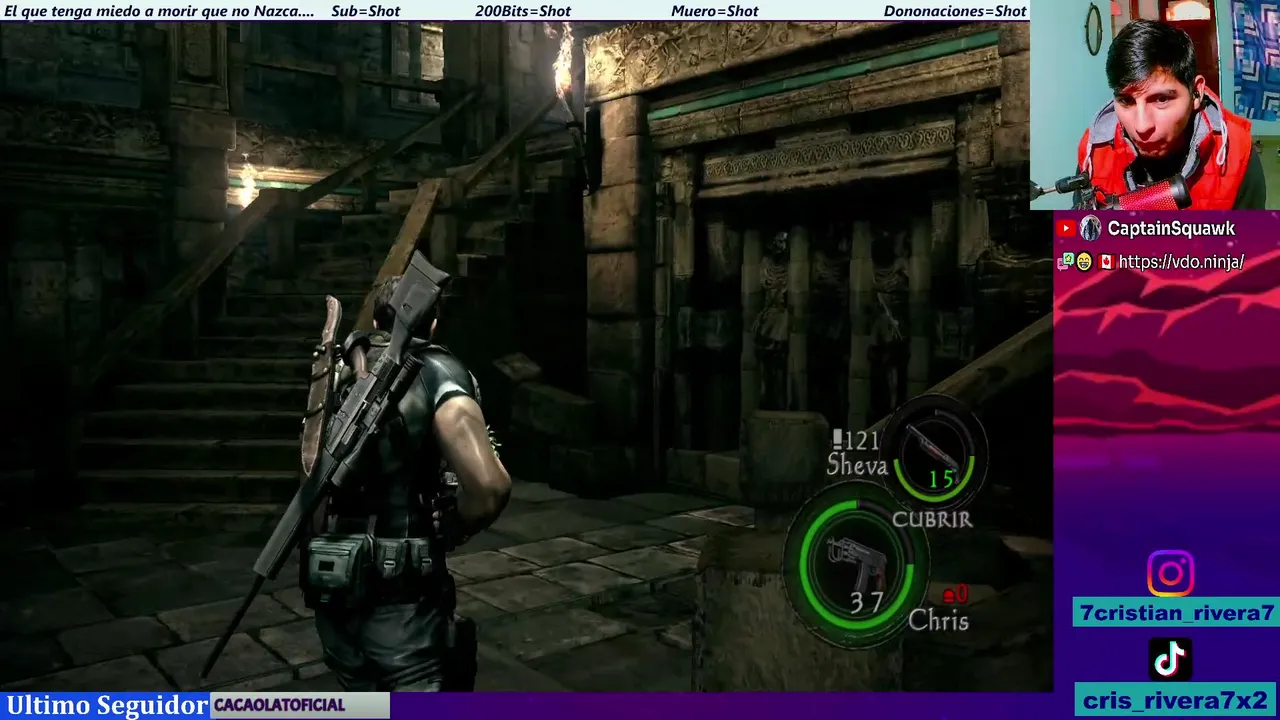This screenshot has width=1280, height=720.
Task: Click the Sub=Shot ticker text
Action: click(365, 11)
